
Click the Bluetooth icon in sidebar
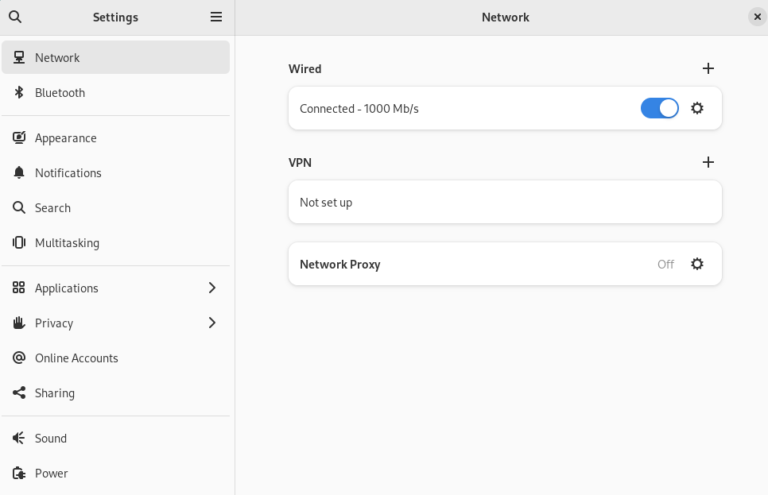point(18,93)
